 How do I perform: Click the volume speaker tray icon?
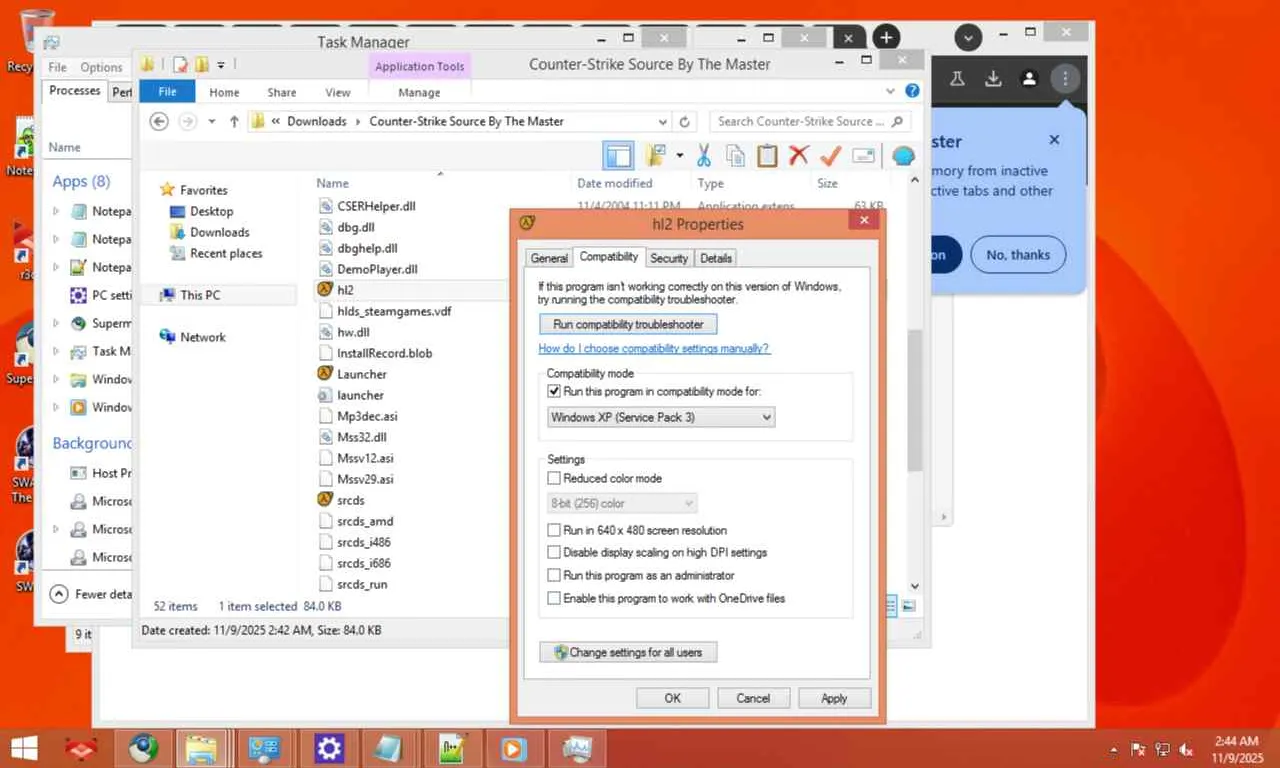pos(1187,749)
